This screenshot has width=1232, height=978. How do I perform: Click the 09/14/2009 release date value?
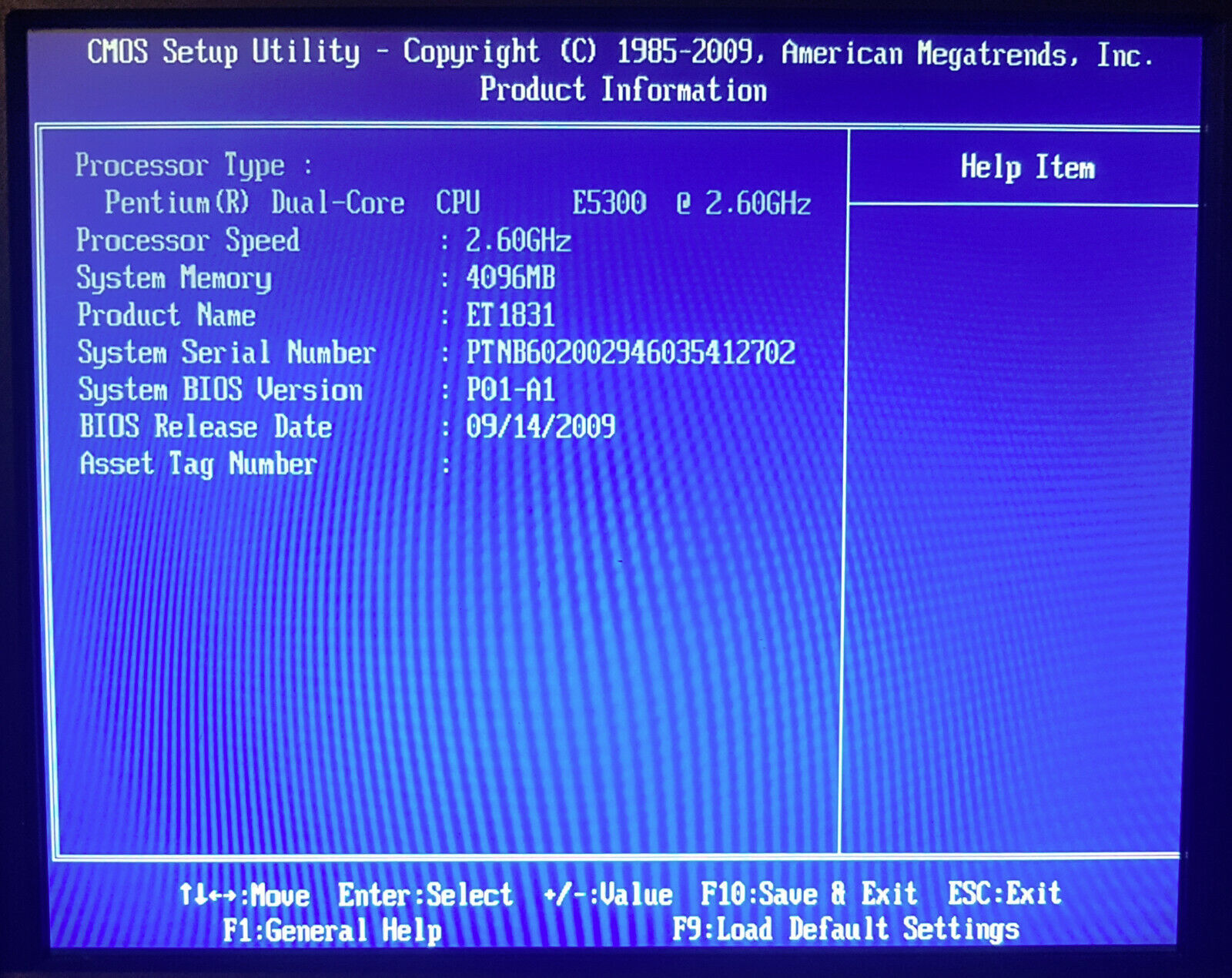click(541, 427)
